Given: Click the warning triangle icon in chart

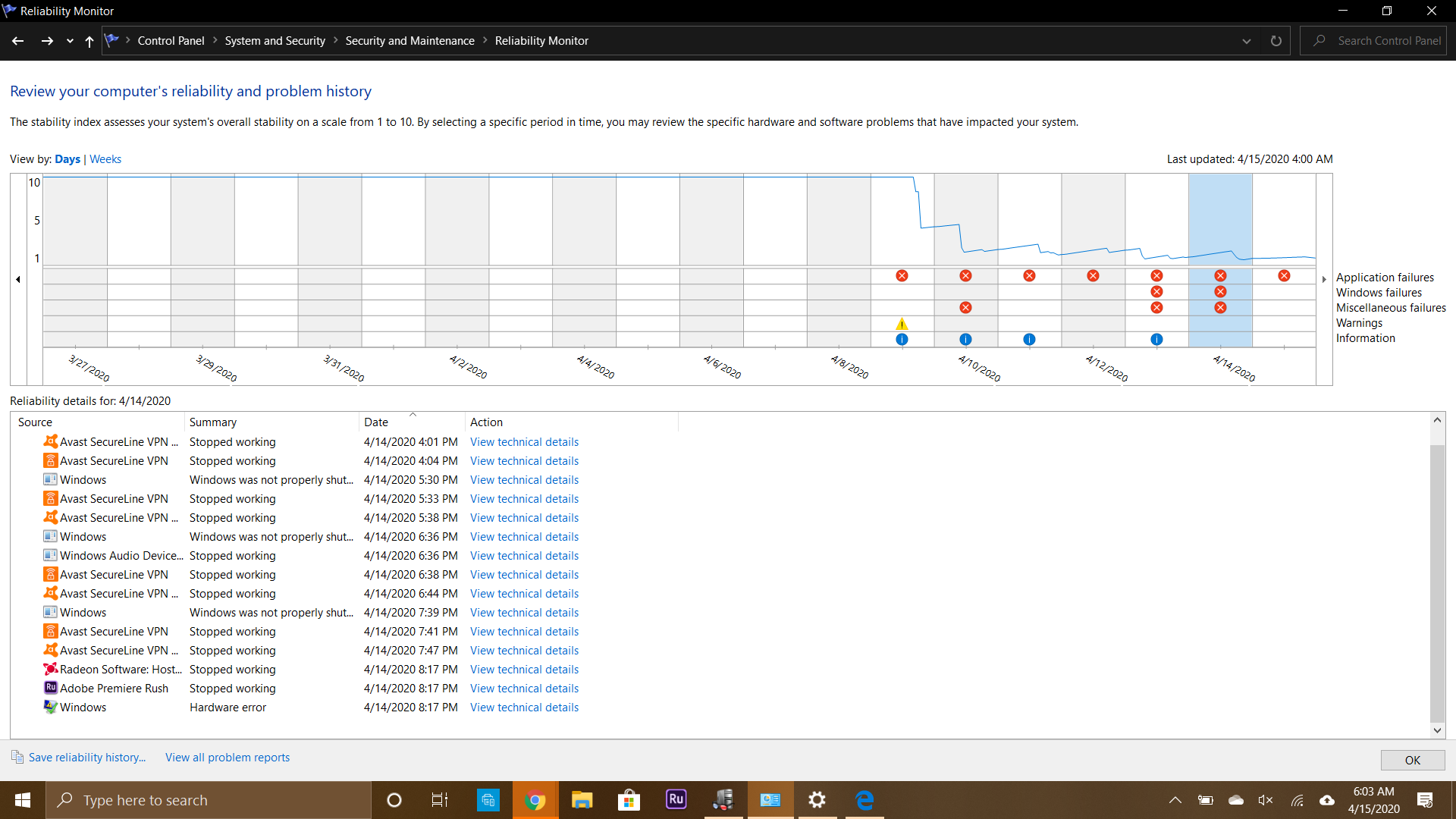Looking at the screenshot, I should 902,324.
